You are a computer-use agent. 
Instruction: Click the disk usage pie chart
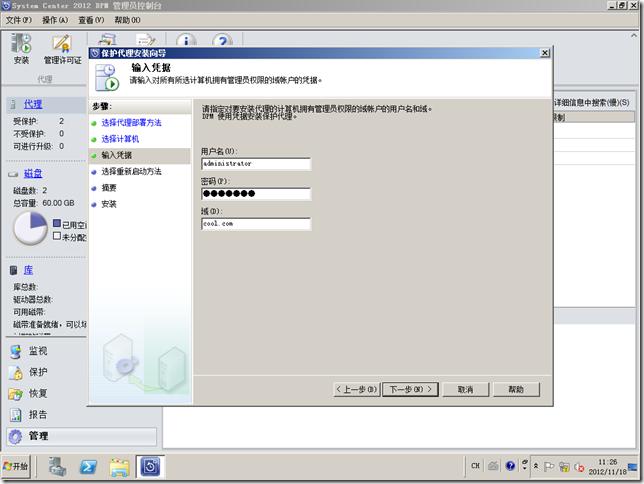(30, 228)
